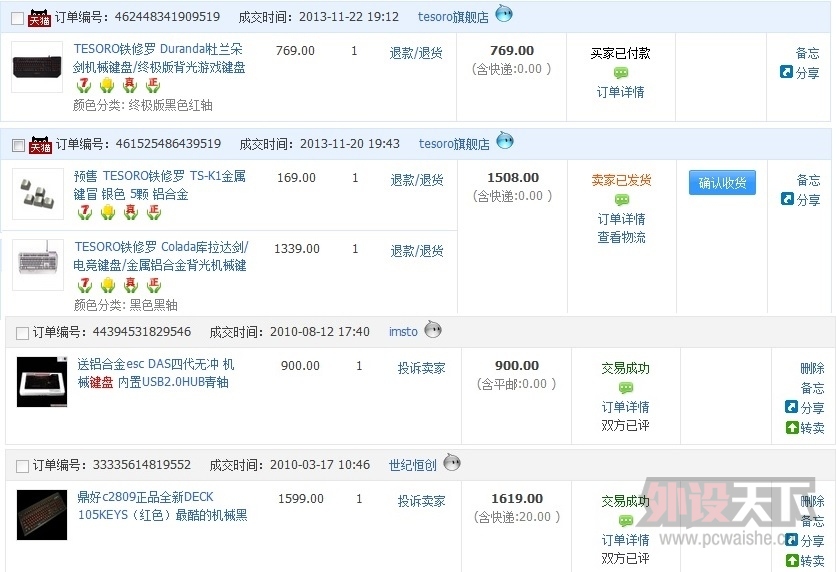Click green message icon under 交易成功 for 1619.00 order
The height and width of the screenshot is (572, 836).
(x=626, y=521)
